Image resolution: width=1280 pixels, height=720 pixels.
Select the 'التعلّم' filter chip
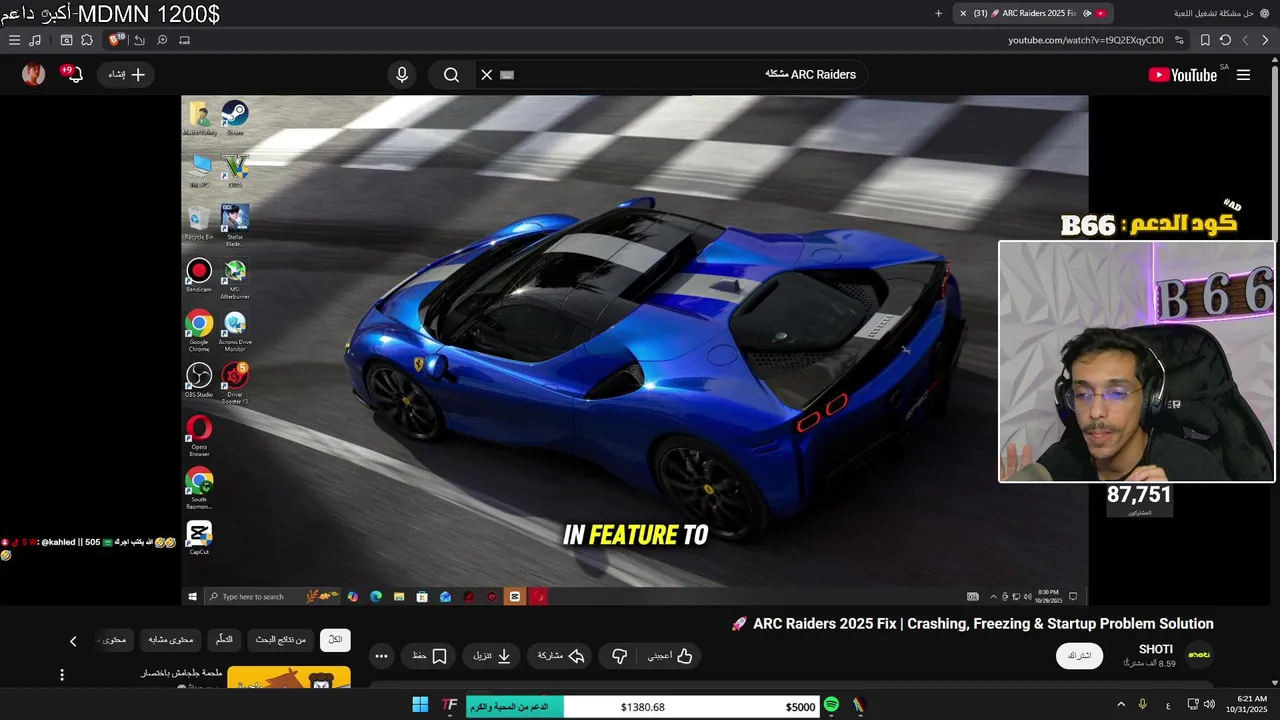(224, 640)
